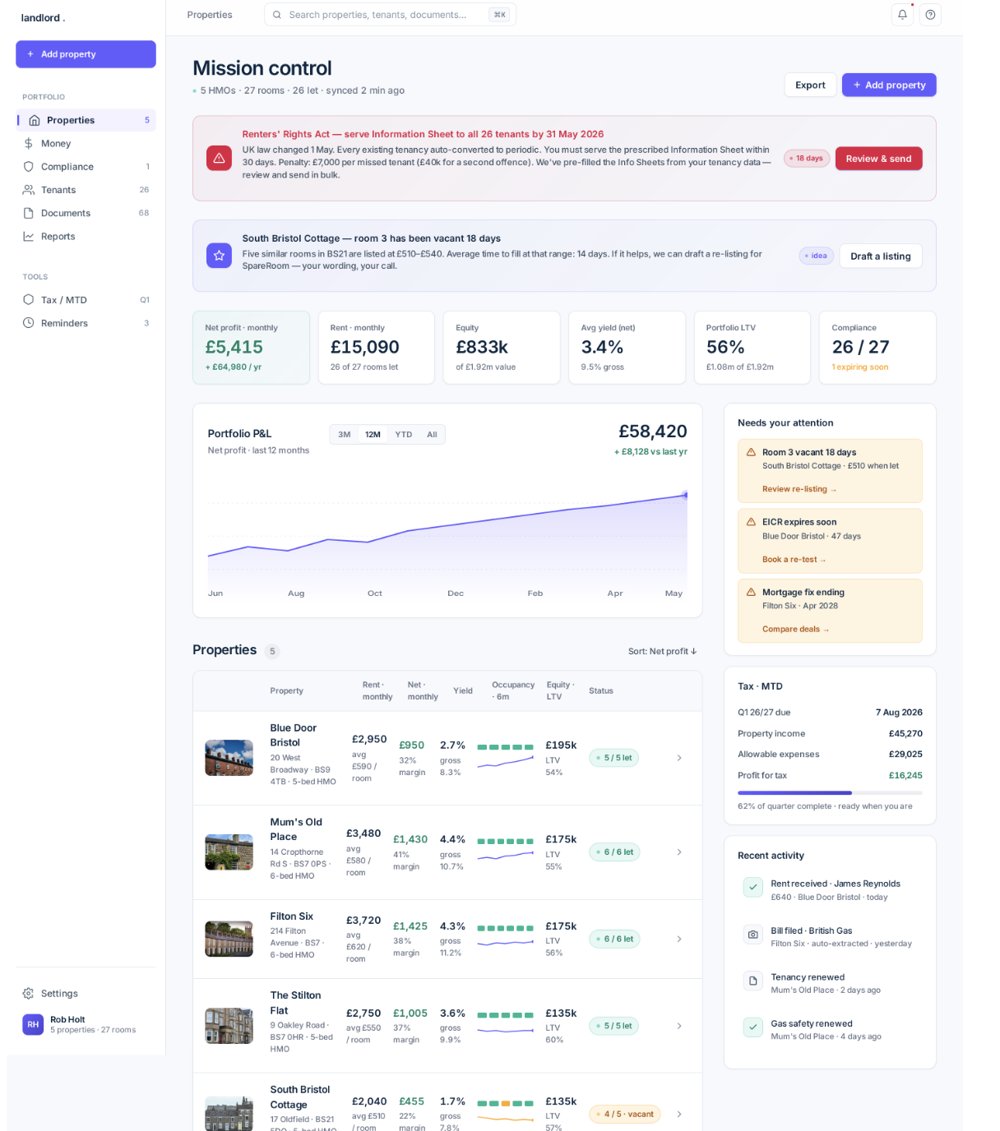The width and height of the screenshot is (1000, 1131).
Task: Click the 18 days badge
Action: 807,158
